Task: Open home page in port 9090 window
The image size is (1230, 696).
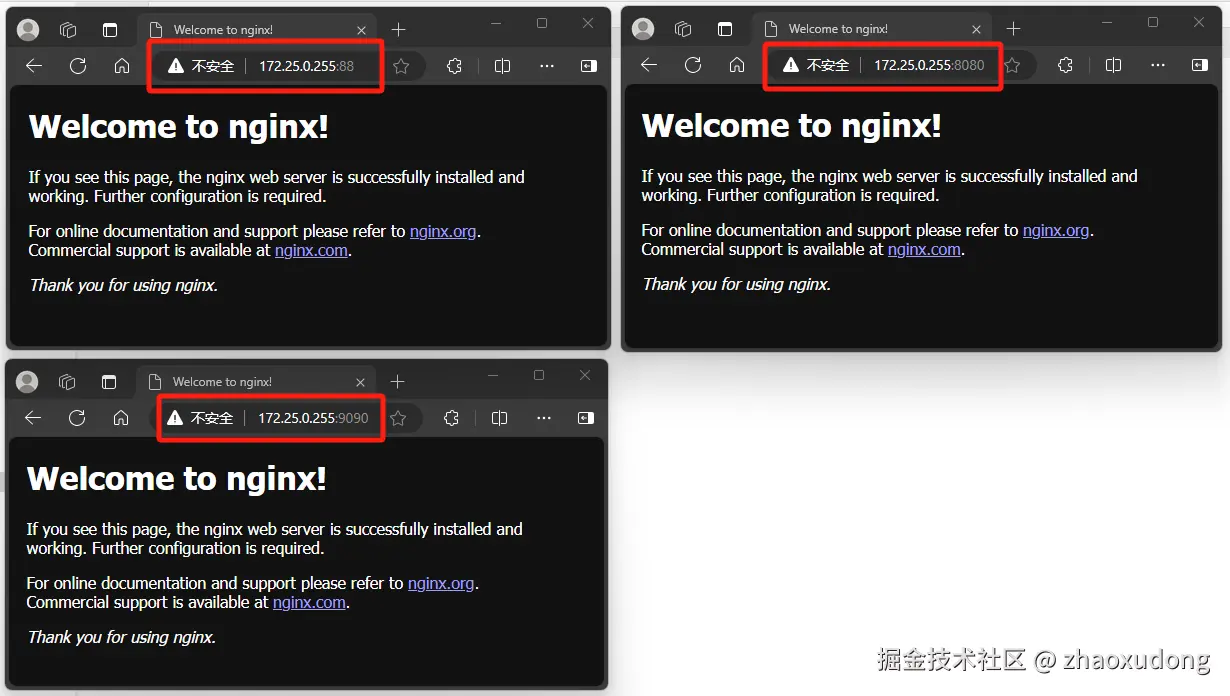Action: 121,418
